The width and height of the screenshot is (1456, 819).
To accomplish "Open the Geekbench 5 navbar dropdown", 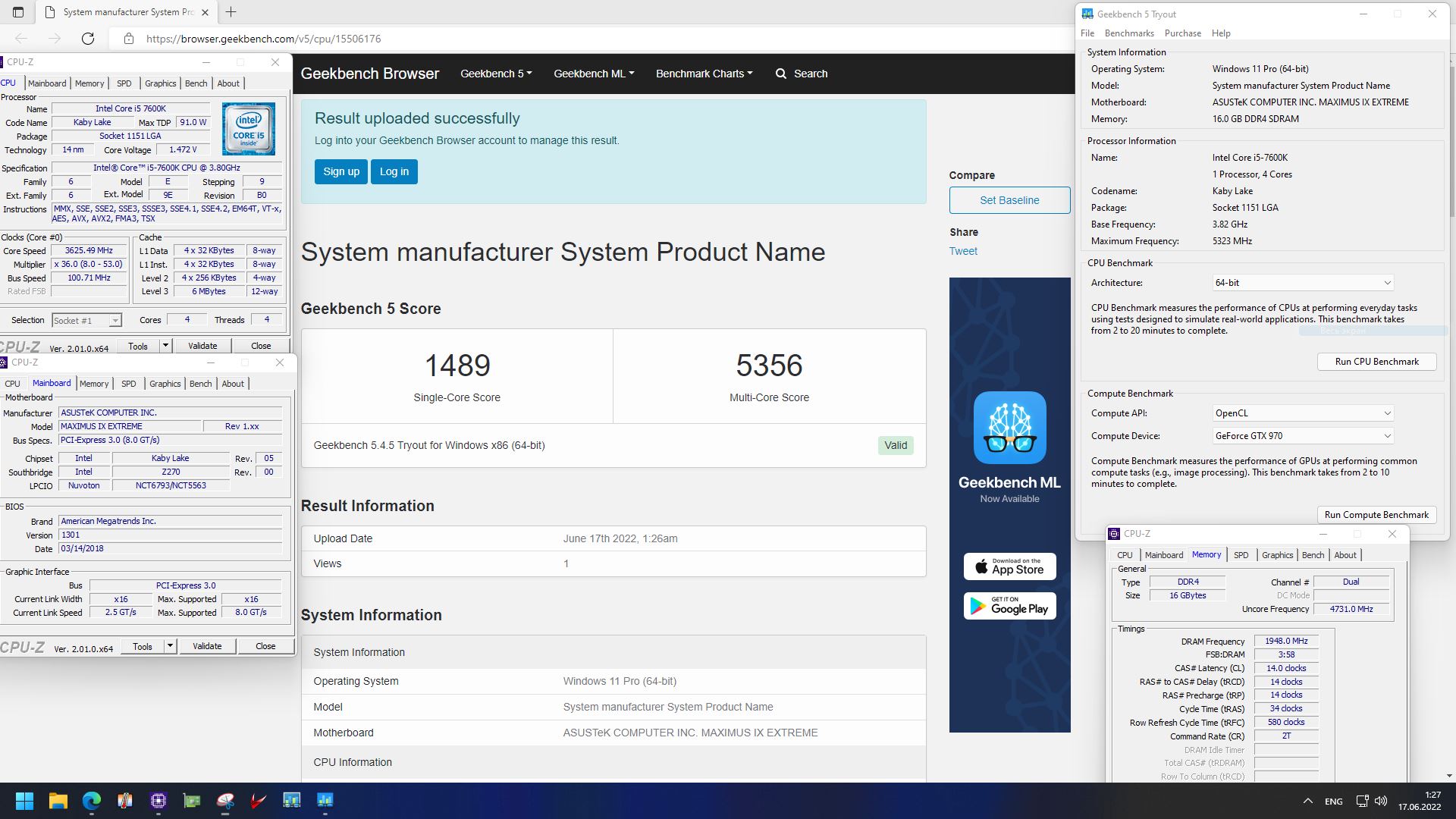I will point(496,74).
